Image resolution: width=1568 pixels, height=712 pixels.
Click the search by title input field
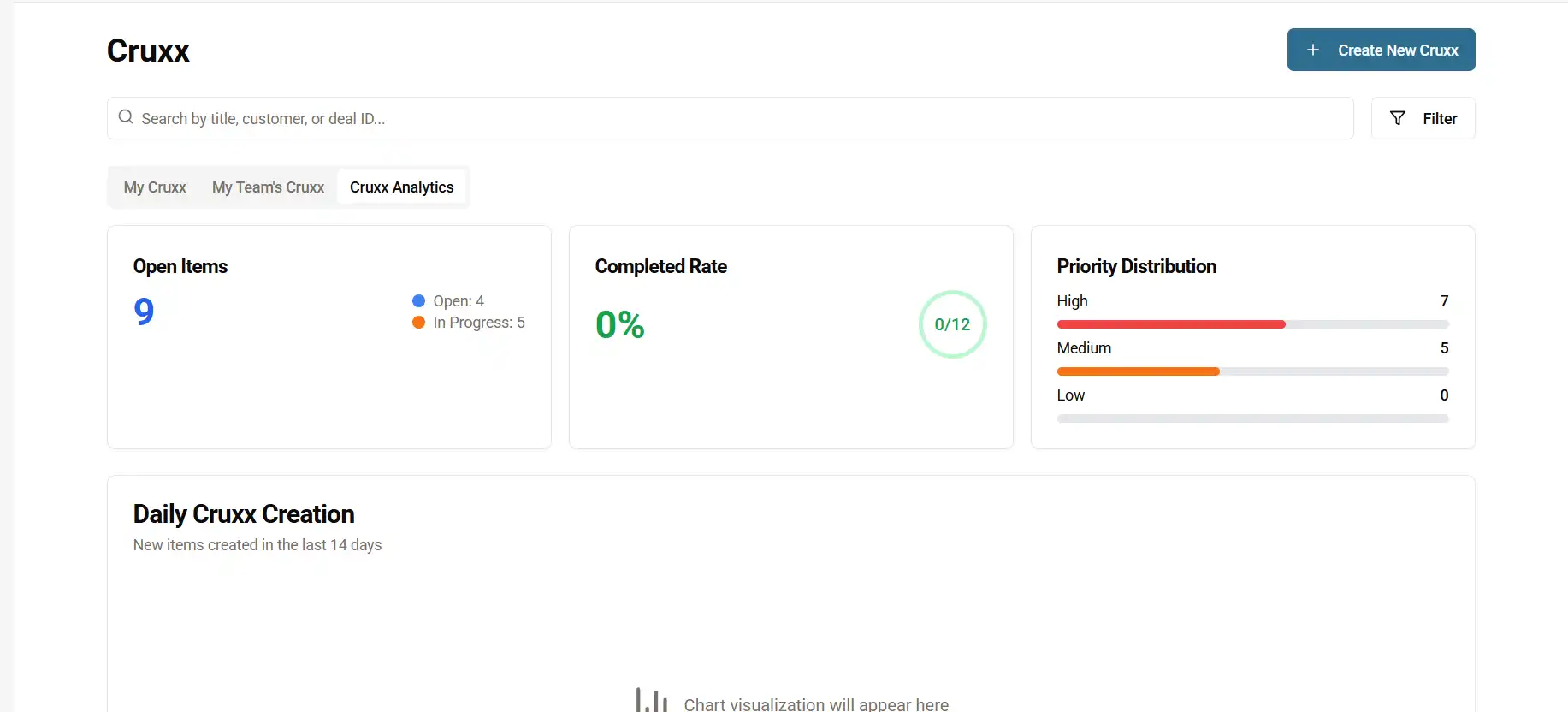coord(736,118)
